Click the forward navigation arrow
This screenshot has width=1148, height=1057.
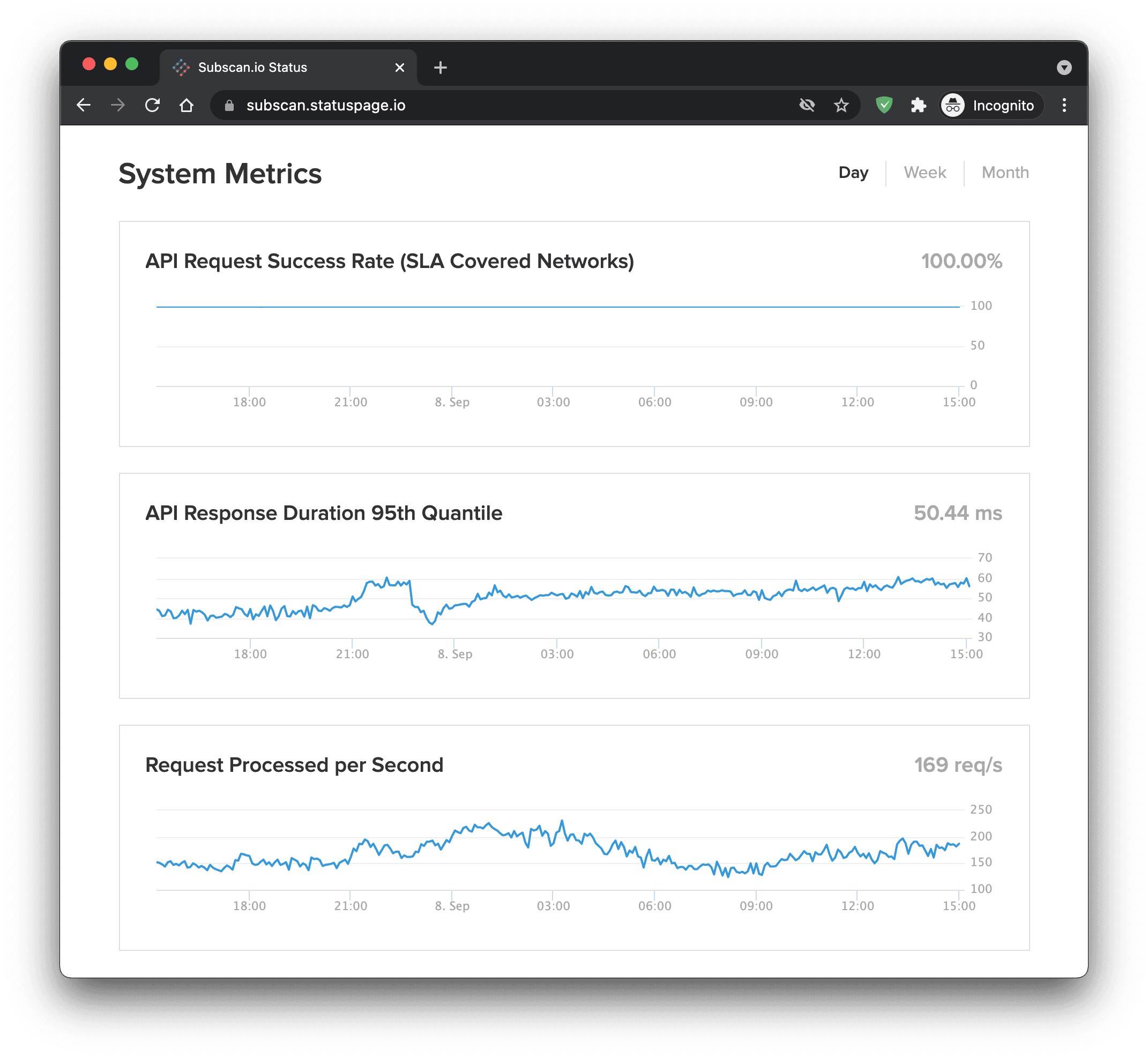pyautogui.click(x=118, y=105)
